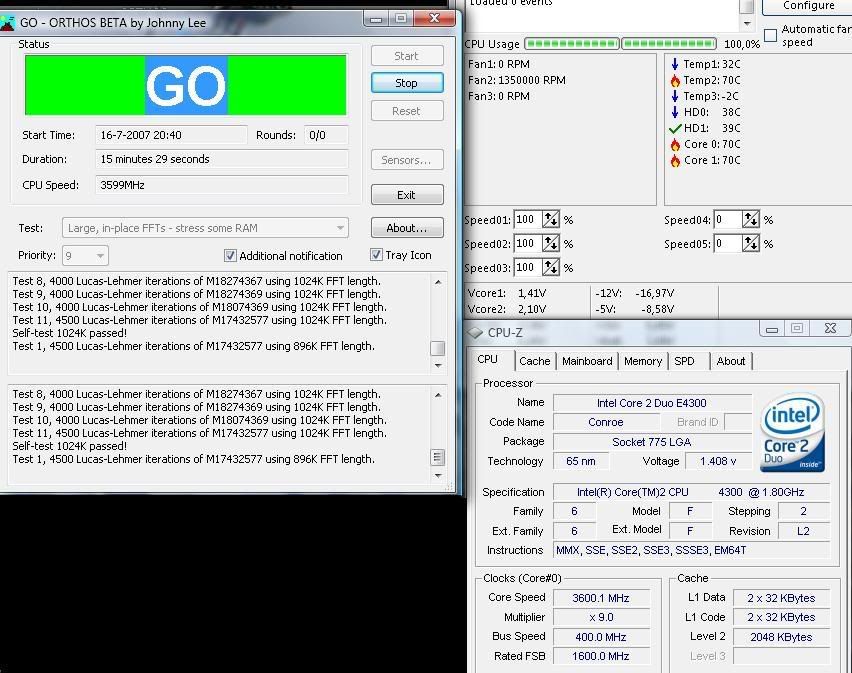Click the Speed02 spinner arrows

(x=551, y=243)
